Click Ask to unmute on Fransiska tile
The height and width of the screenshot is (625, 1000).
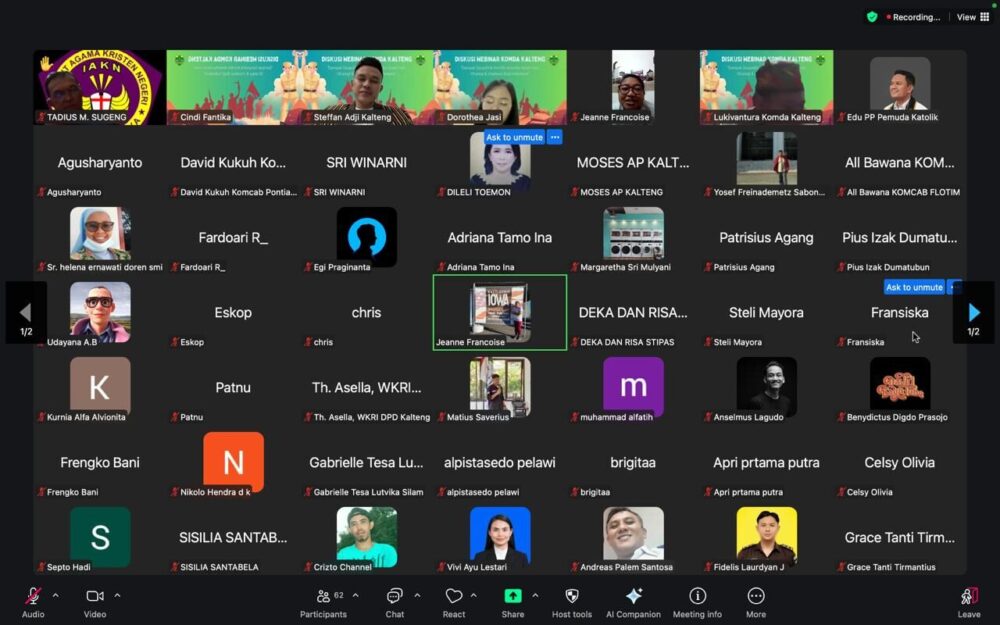[914, 287]
